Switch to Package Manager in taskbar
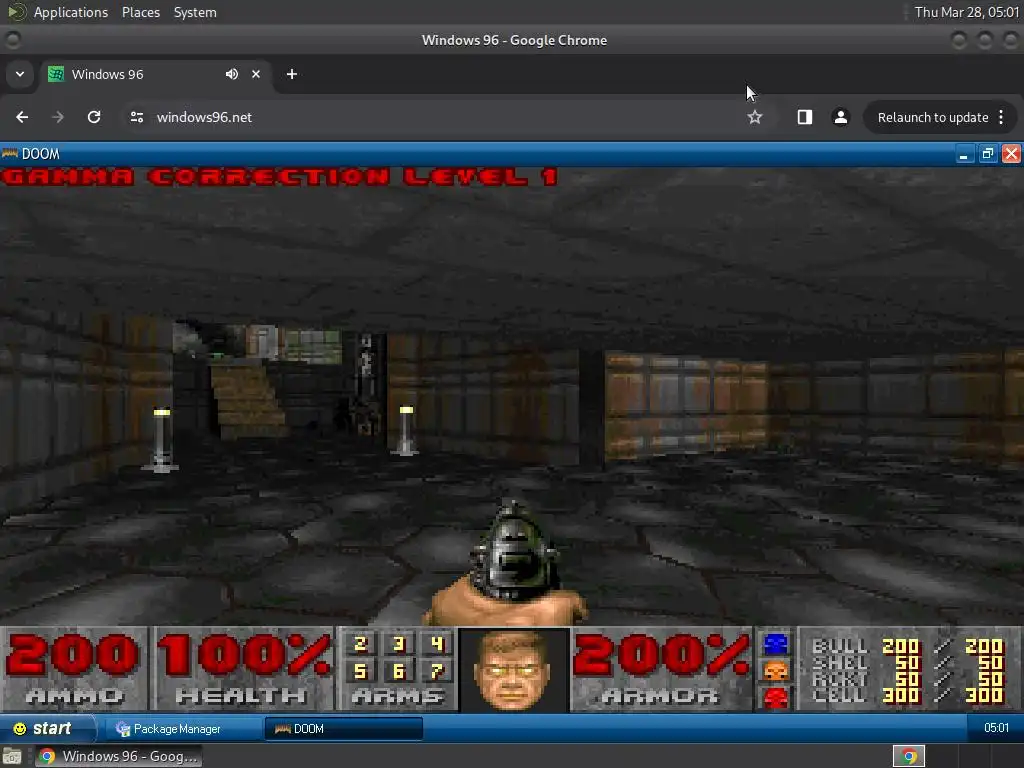The height and width of the screenshot is (768, 1024). [183, 728]
